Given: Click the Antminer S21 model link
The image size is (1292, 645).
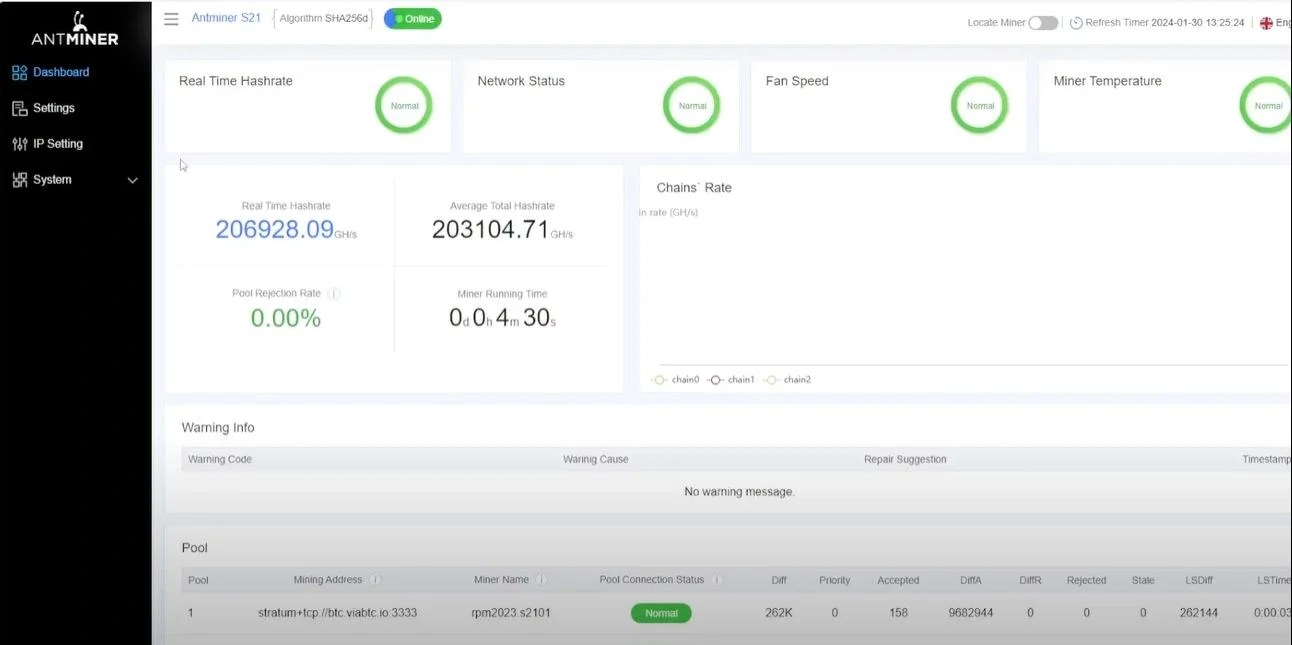Looking at the screenshot, I should (226, 19).
